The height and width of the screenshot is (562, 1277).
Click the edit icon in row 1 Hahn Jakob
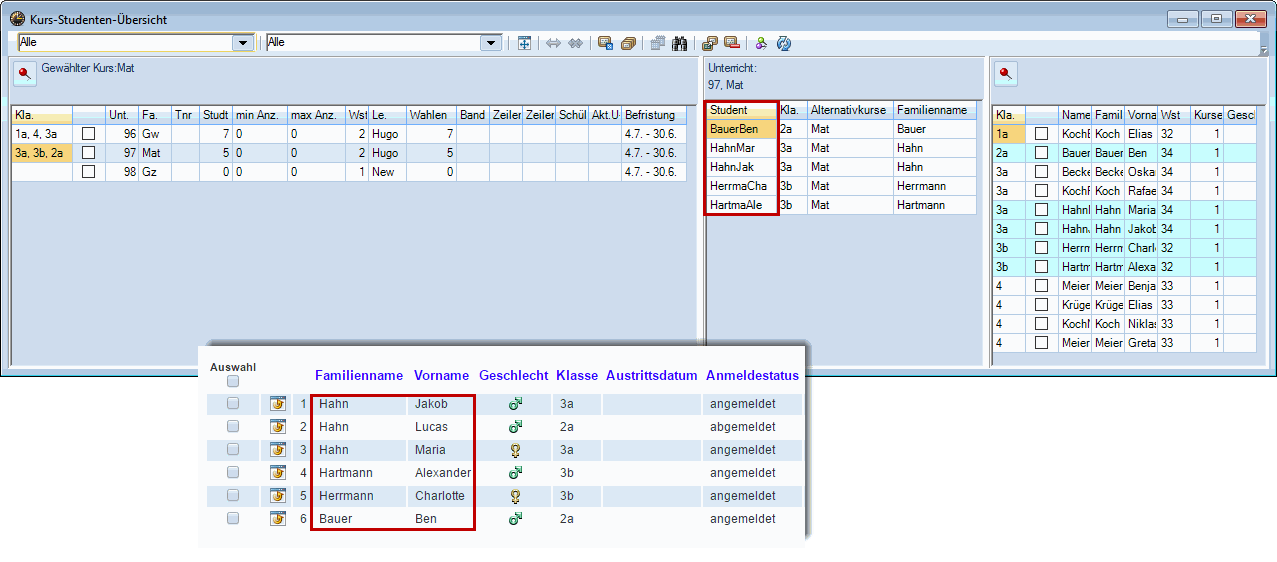point(278,404)
